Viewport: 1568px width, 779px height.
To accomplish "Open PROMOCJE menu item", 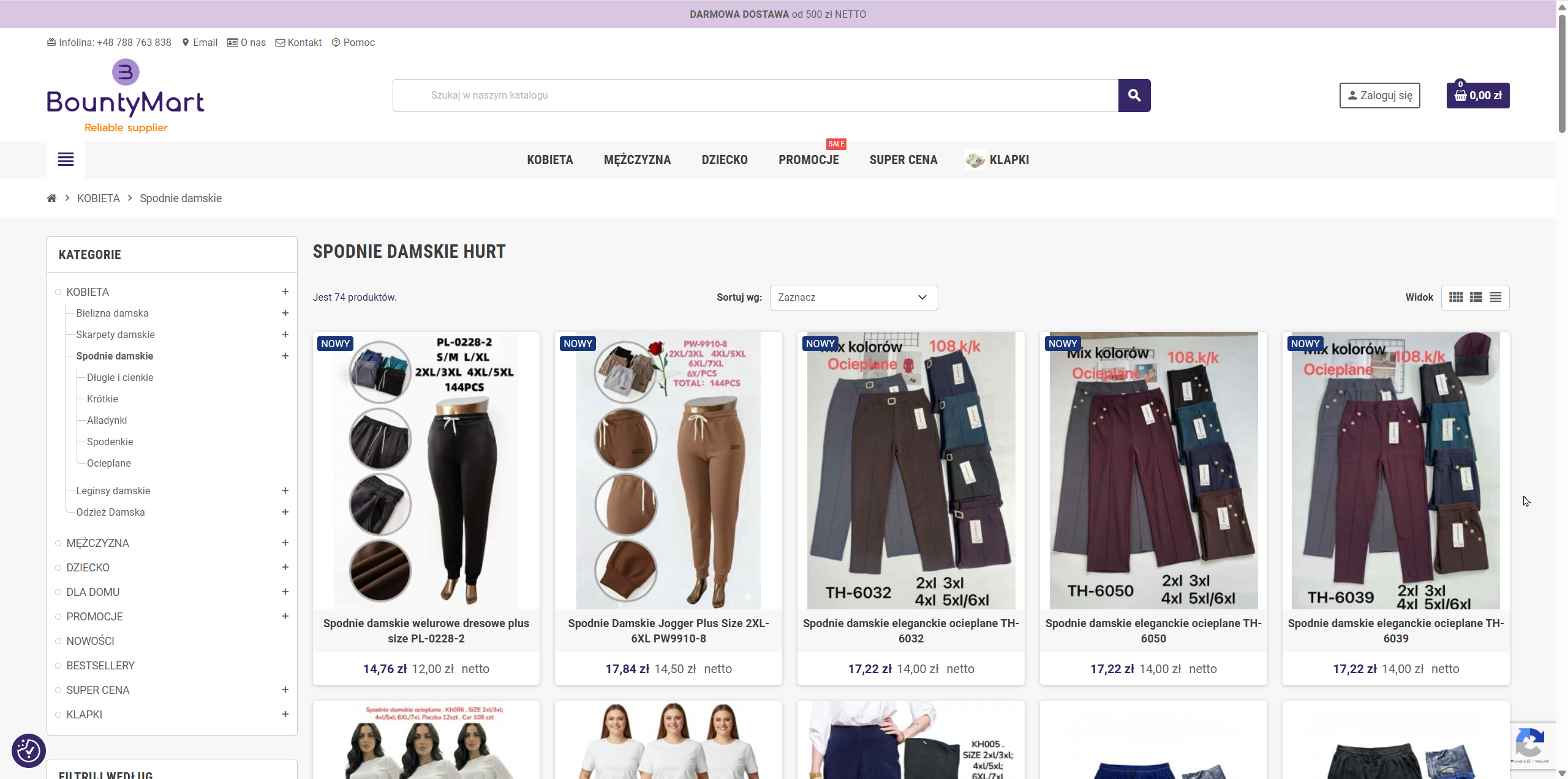I will point(809,160).
